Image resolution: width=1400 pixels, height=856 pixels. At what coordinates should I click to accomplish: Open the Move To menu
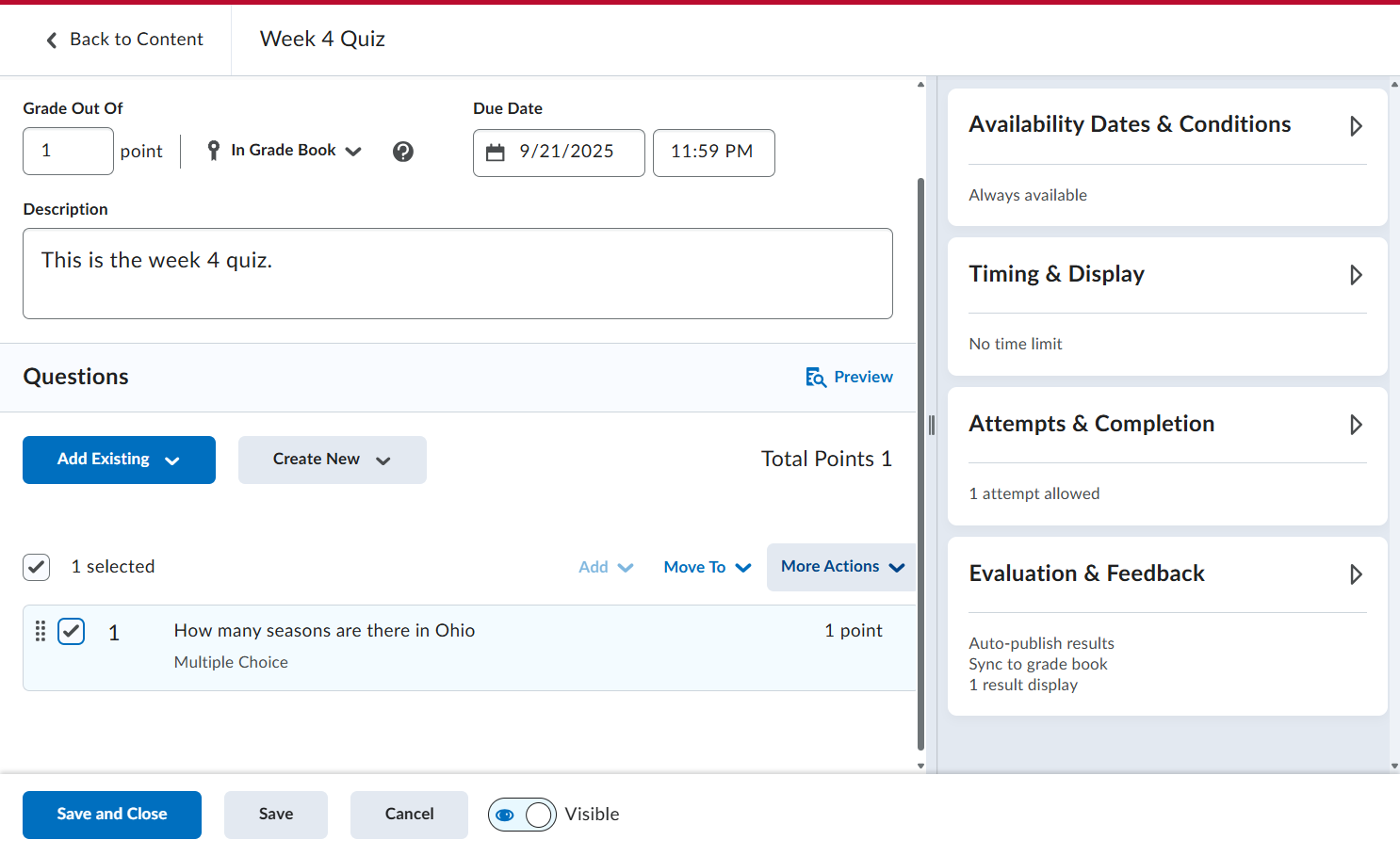(x=708, y=567)
